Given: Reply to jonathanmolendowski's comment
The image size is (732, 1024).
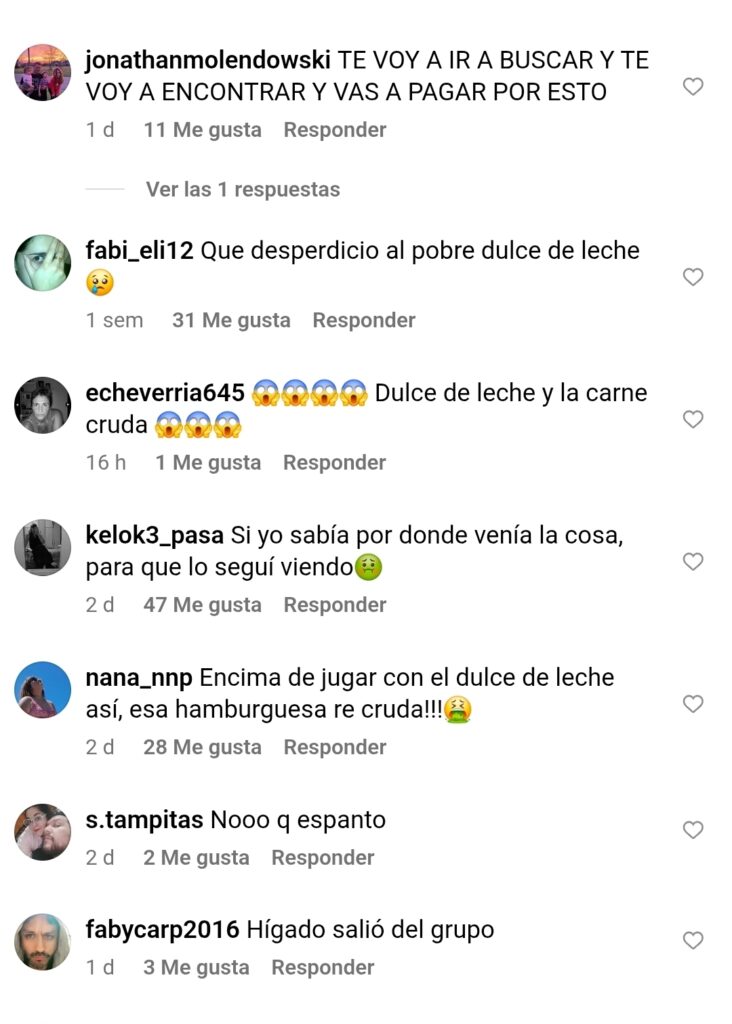Looking at the screenshot, I should point(335,130).
